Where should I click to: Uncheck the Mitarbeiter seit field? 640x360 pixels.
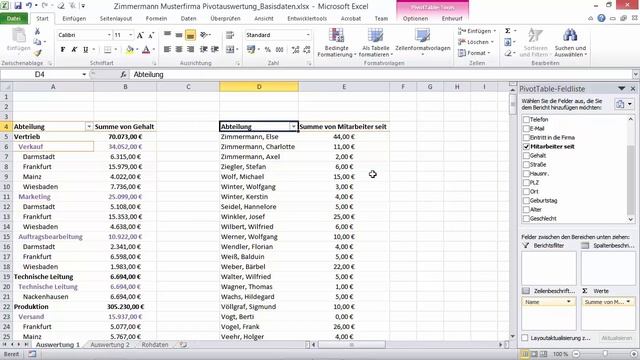[x=526, y=147]
